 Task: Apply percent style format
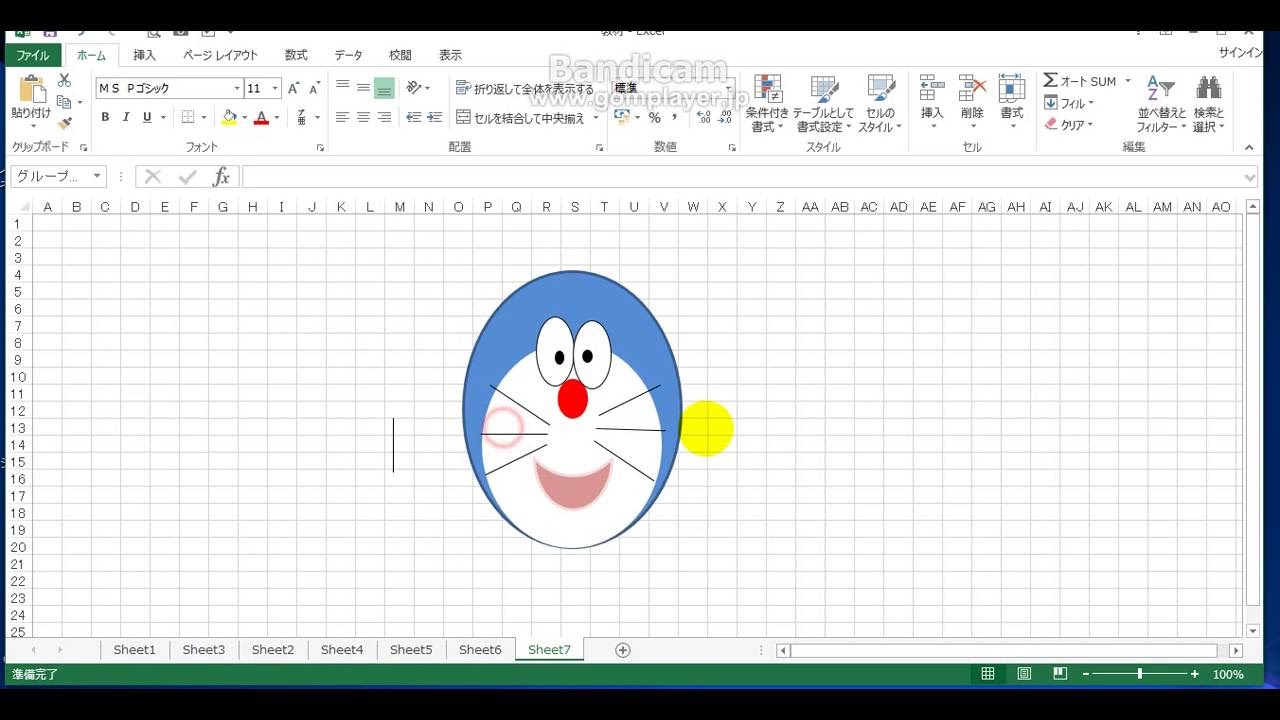(x=654, y=117)
